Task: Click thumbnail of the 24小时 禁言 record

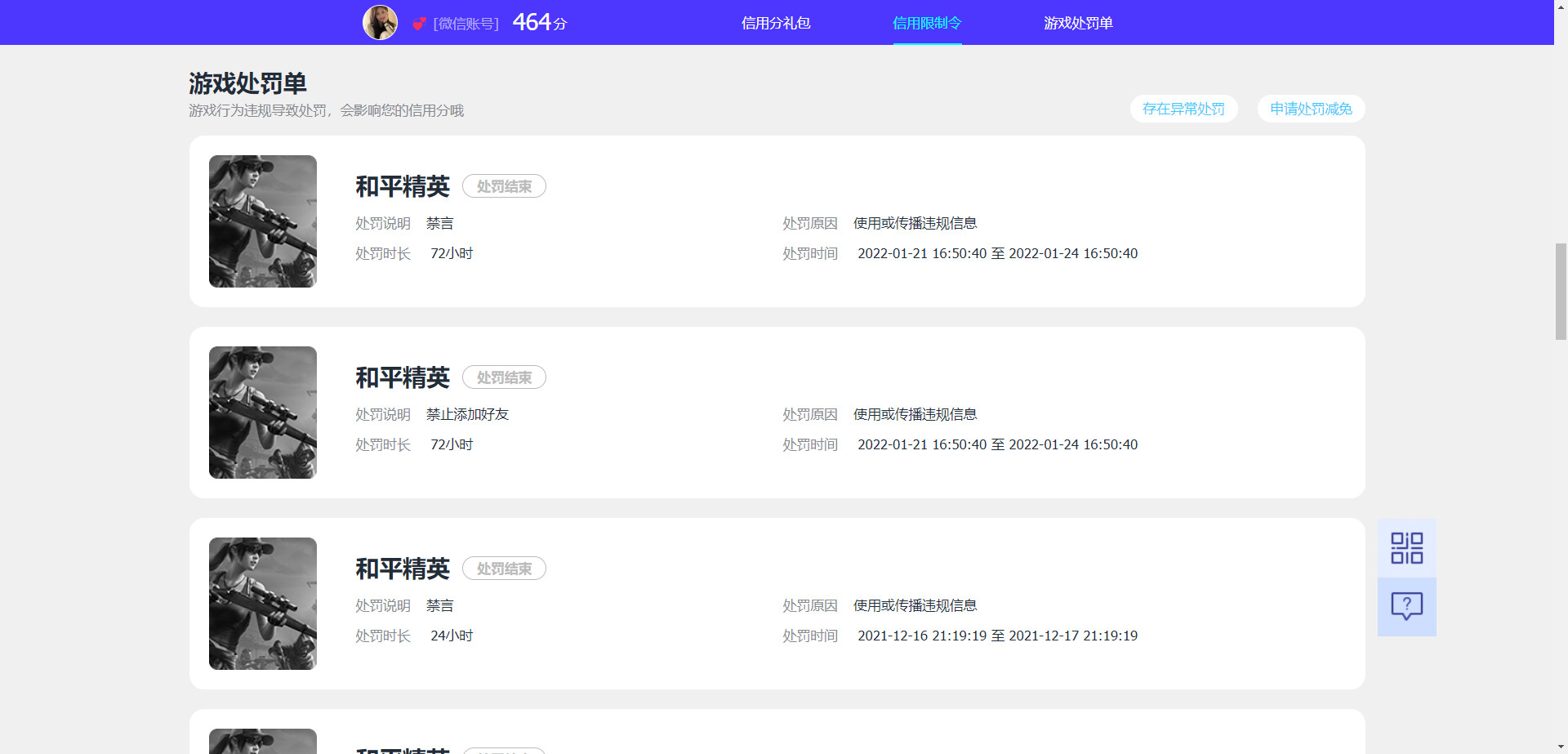Action: [263, 604]
